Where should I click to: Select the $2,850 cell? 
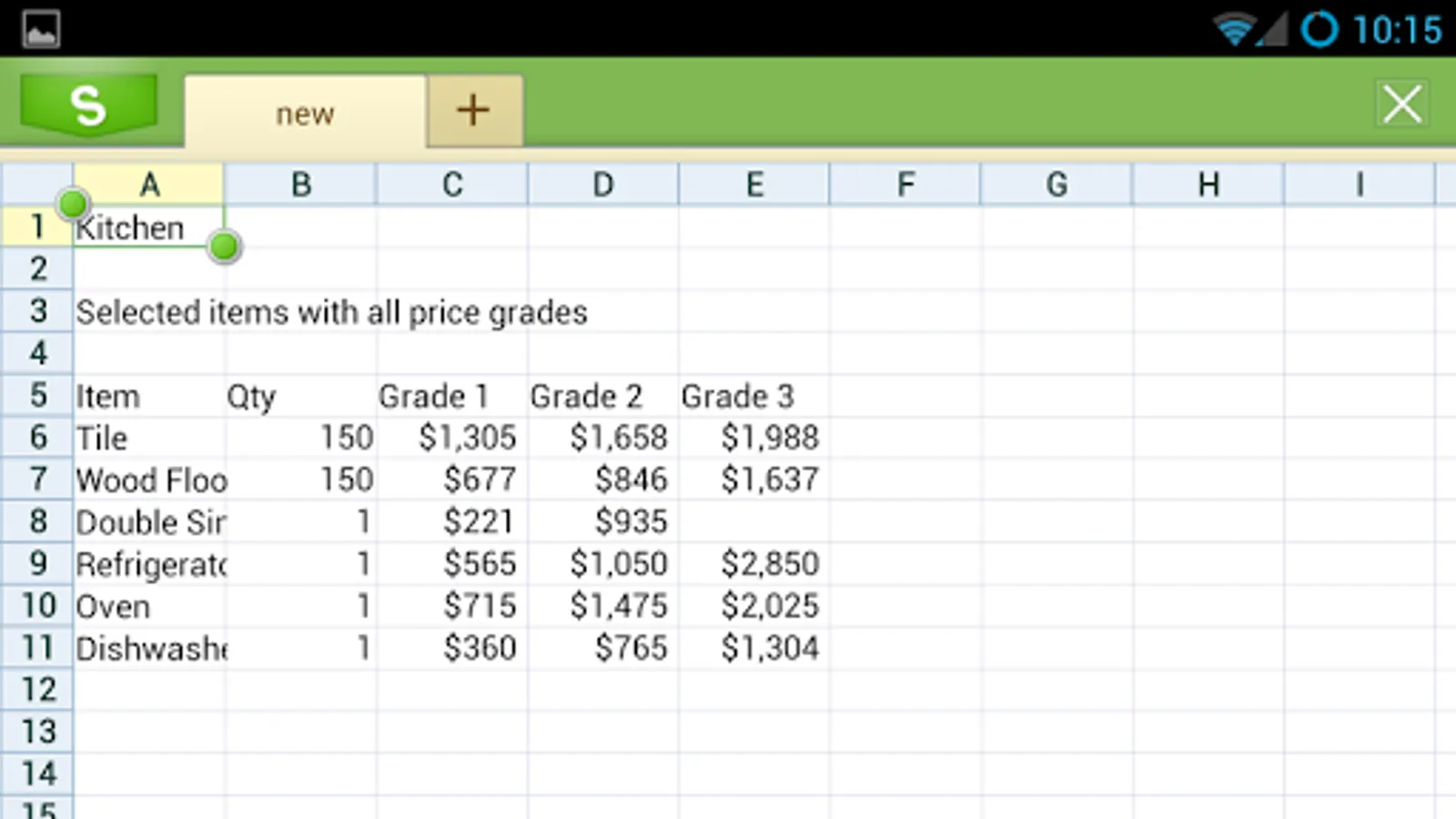(754, 564)
